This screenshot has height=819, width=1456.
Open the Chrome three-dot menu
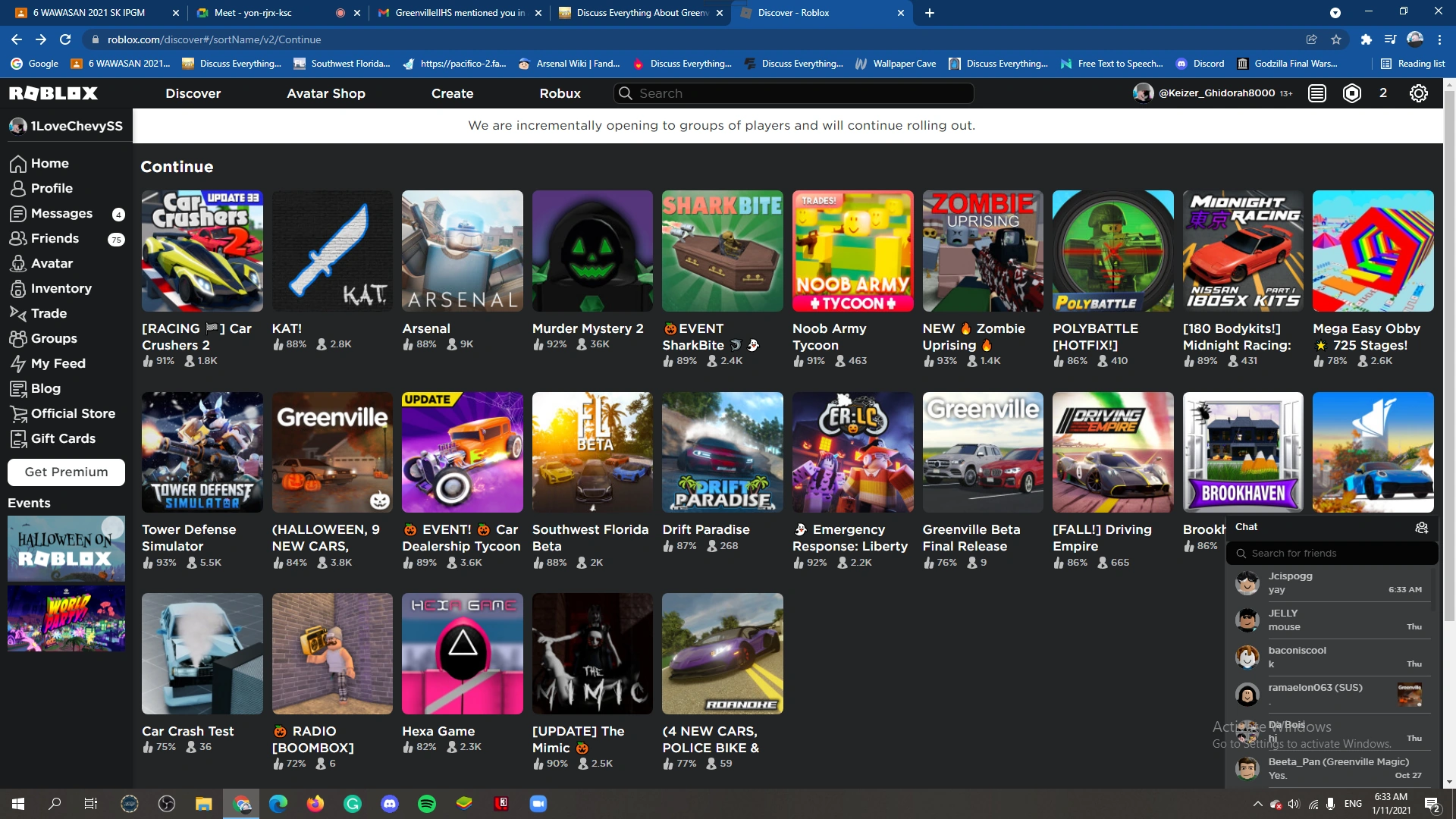pos(1441,39)
